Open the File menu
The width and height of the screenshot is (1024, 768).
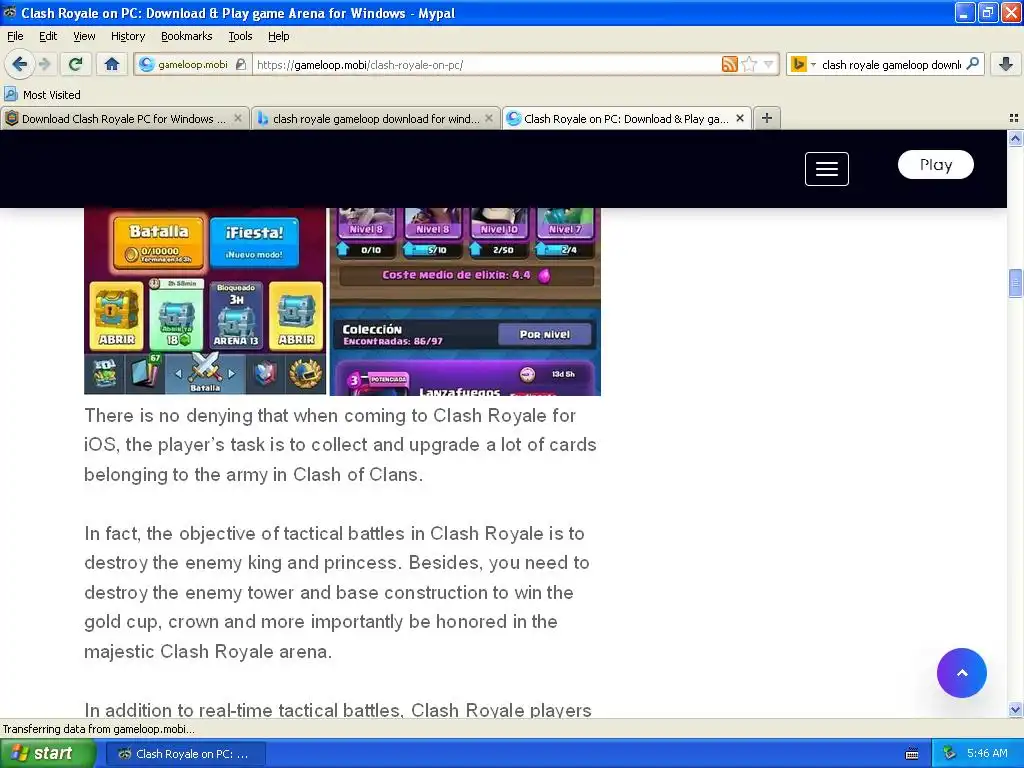point(15,36)
